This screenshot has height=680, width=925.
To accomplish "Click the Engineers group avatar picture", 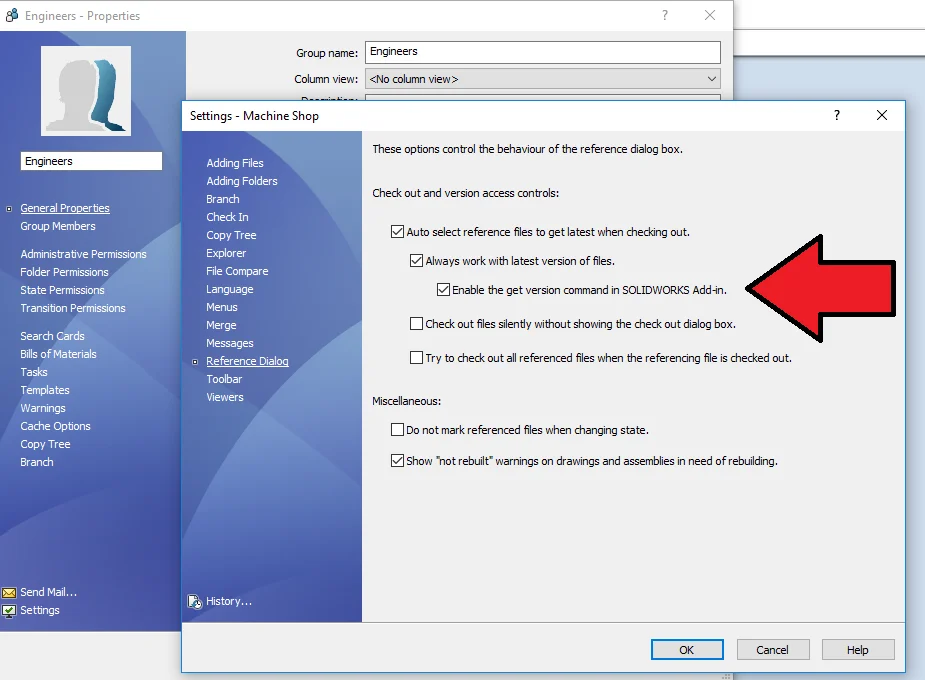I will (86, 91).
